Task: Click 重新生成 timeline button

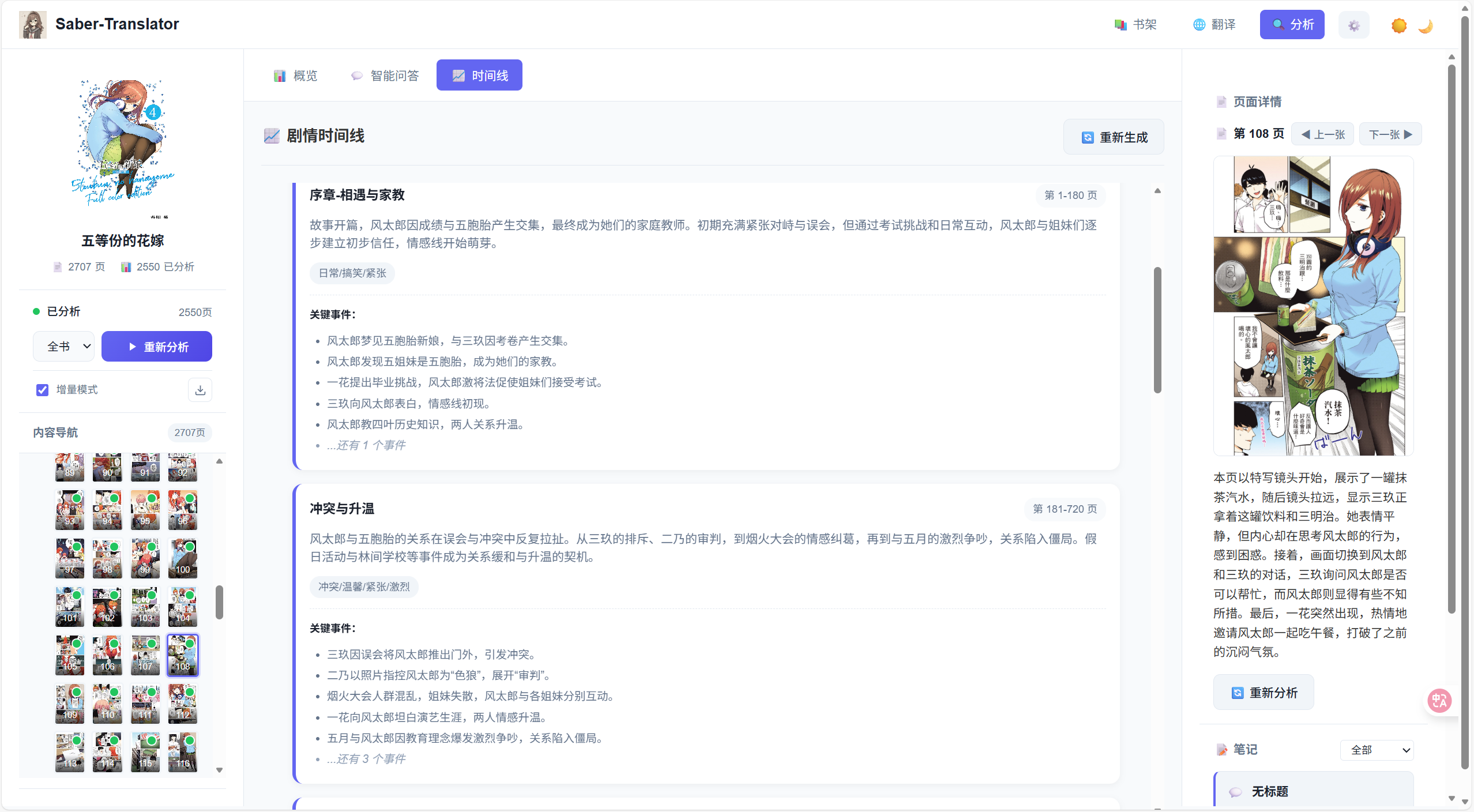Action: point(1114,137)
